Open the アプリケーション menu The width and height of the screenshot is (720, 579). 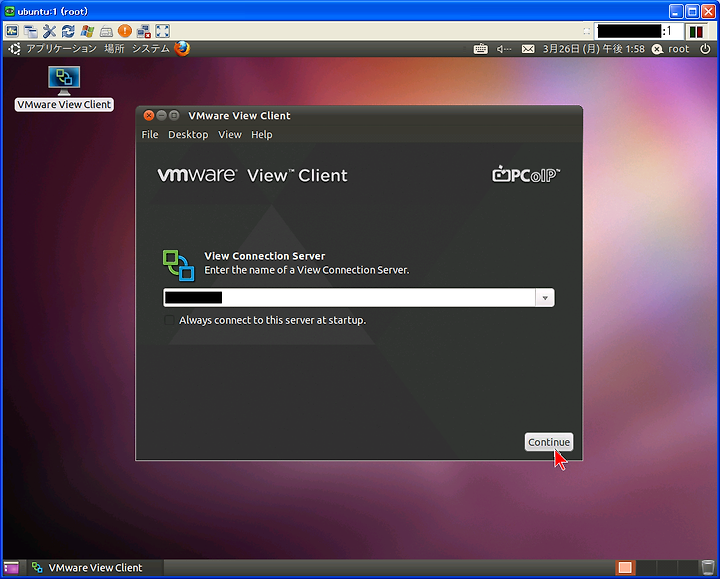tap(61, 49)
